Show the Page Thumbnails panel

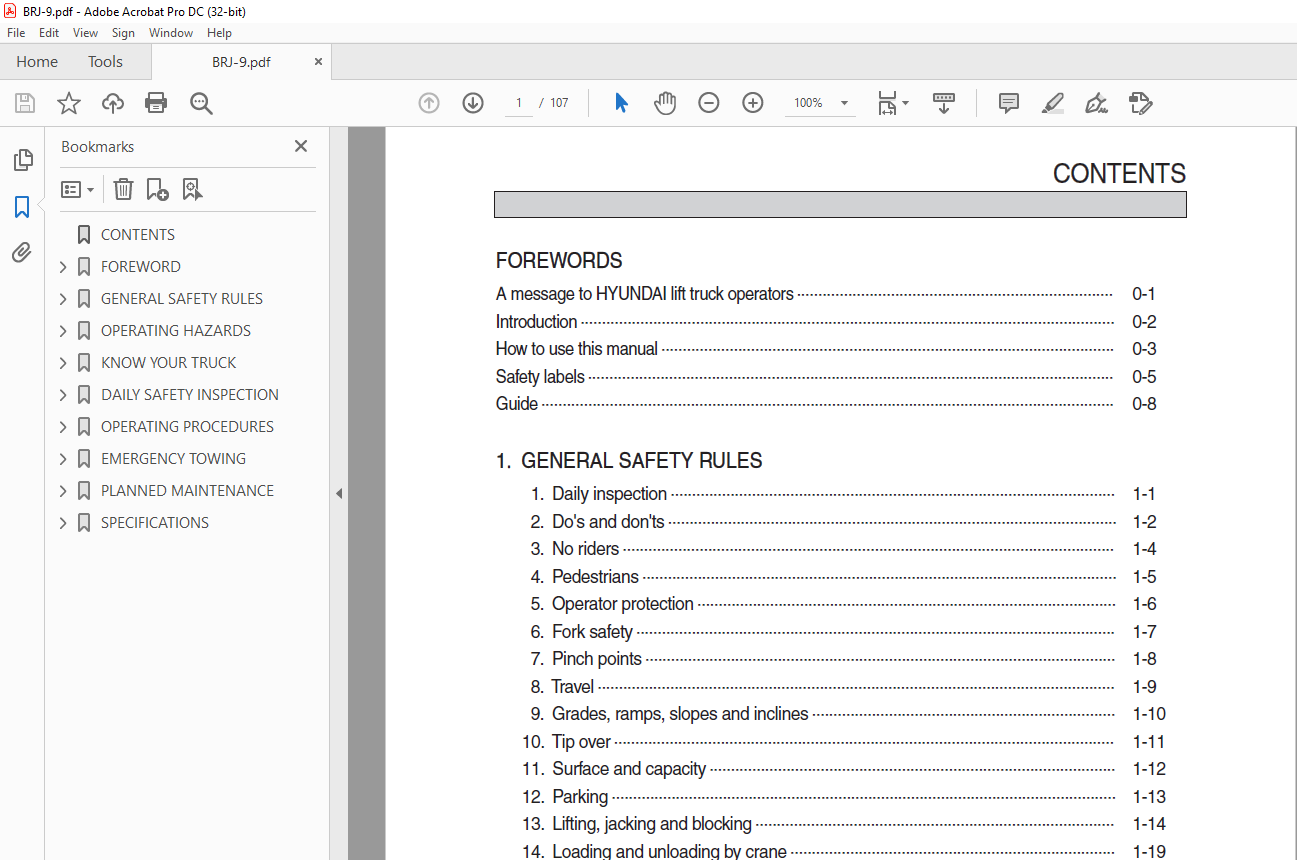click(x=22, y=160)
